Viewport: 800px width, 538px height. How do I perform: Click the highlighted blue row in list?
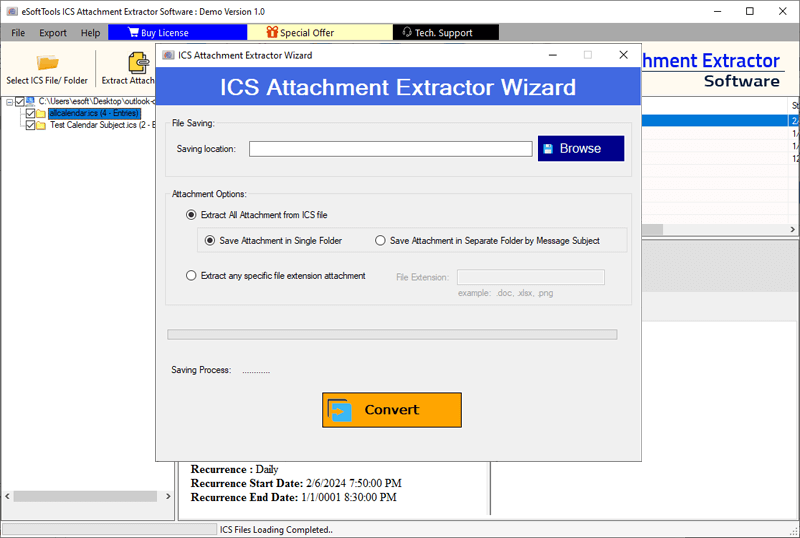click(x=720, y=120)
